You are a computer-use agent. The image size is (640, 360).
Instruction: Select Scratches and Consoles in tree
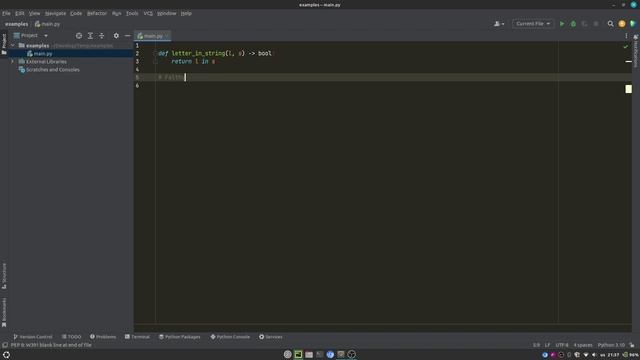point(53,70)
